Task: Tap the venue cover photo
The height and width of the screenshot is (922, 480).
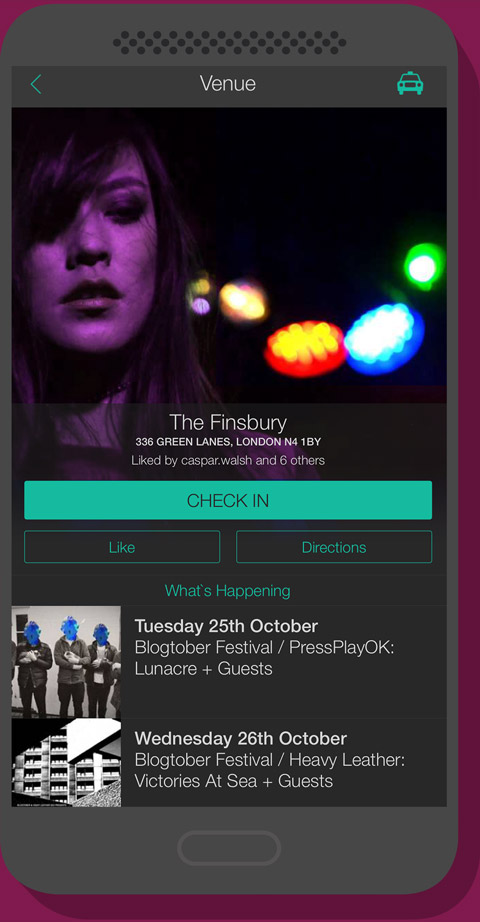Action: point(229,256)
